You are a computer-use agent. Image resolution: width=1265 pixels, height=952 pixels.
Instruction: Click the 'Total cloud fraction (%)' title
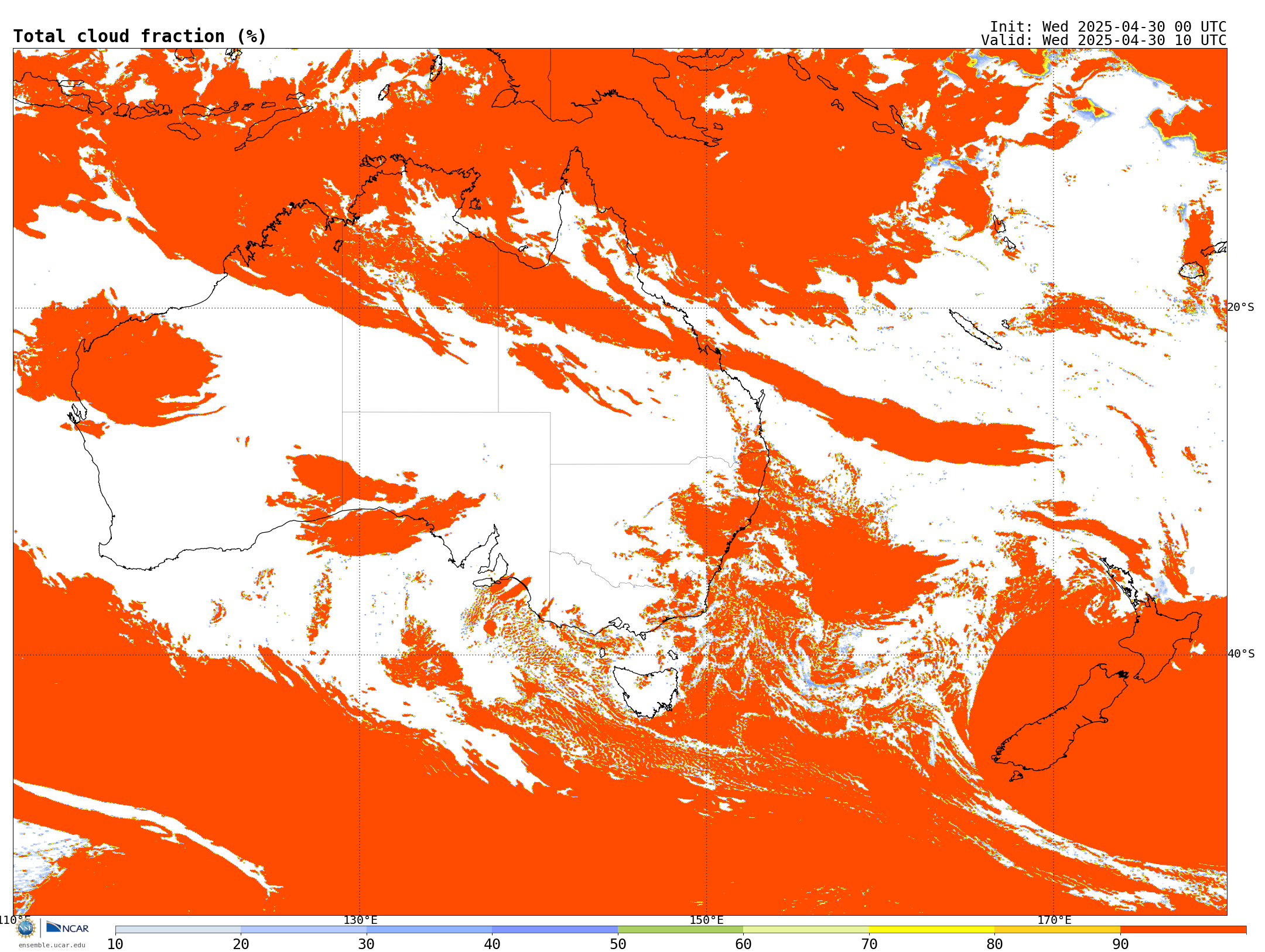click(140, 36)
